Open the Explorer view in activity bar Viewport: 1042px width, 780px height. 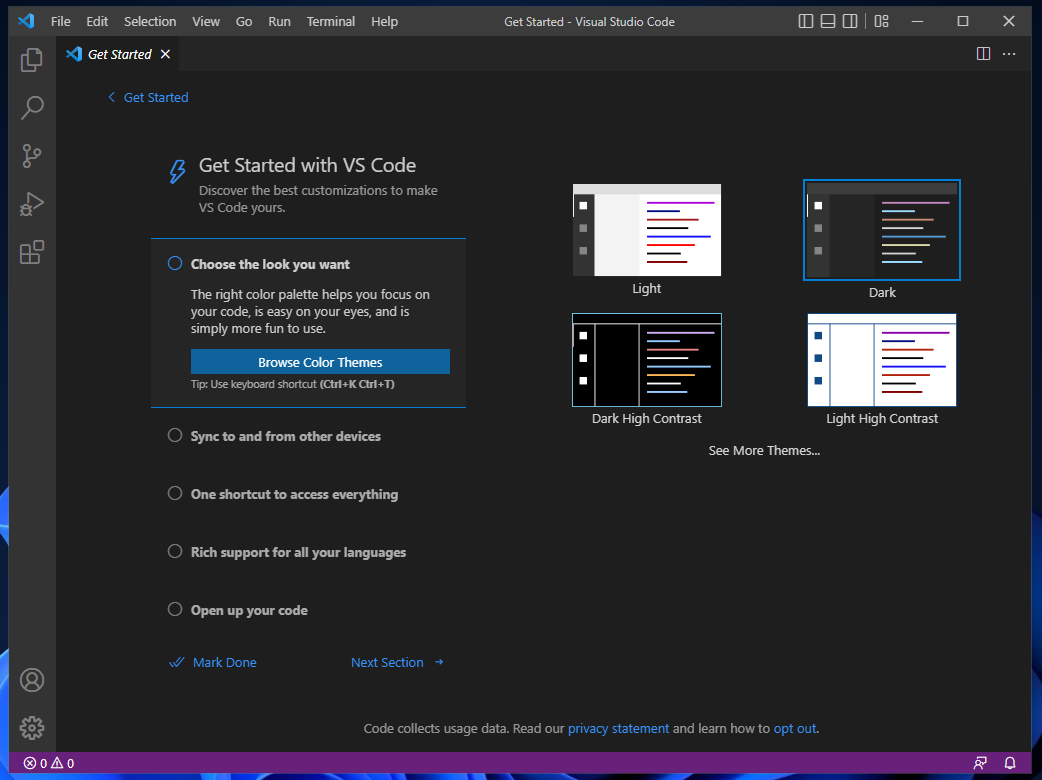(31, 60)
